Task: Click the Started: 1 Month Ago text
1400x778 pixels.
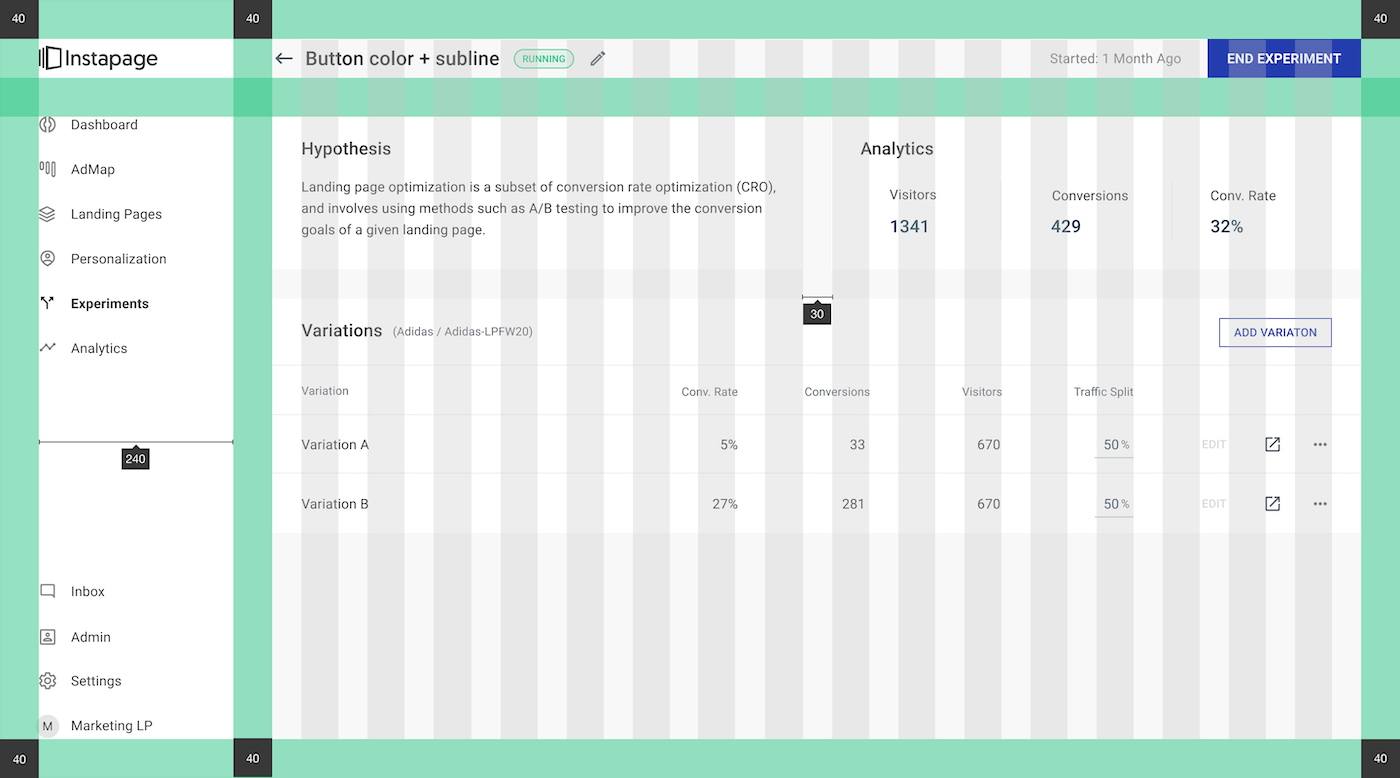Action: click(x=1115, y=58)
